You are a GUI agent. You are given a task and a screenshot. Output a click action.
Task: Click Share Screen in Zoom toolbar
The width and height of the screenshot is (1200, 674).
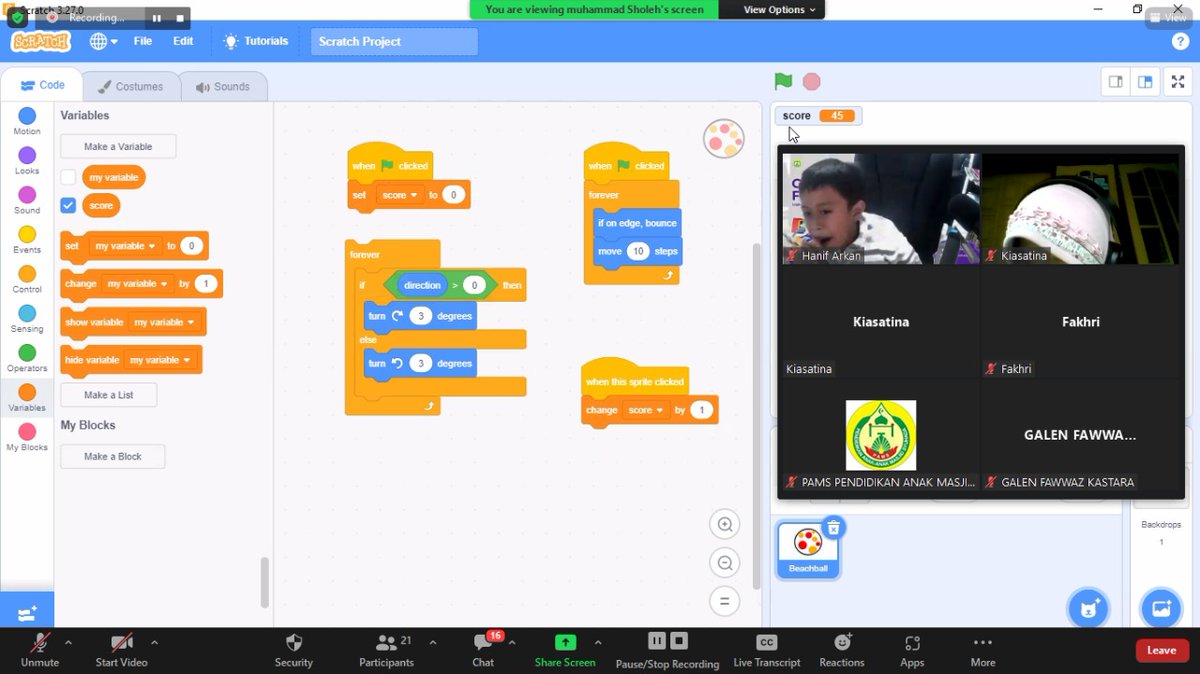tap(565, 650)
